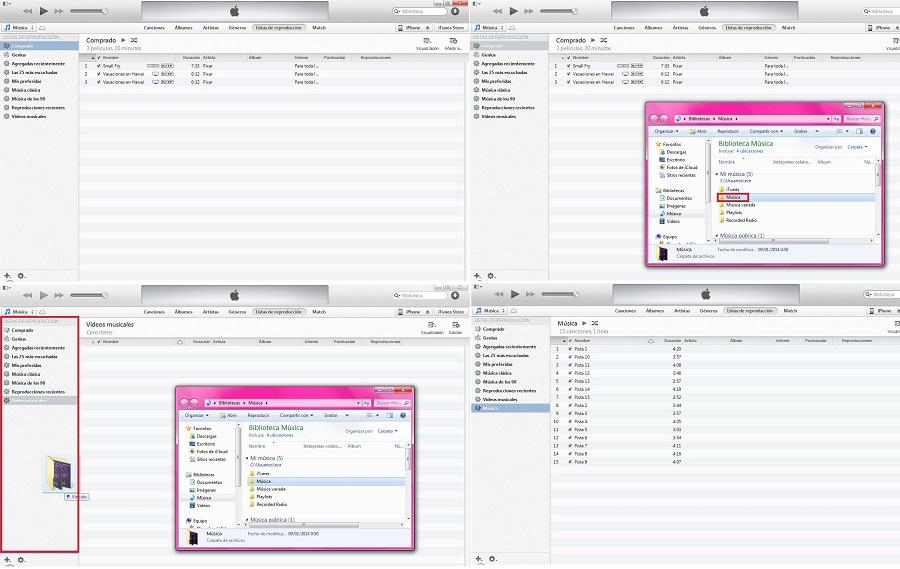This screenshot has height=569, width=900.
Task: Click Biblioteca search field above the Pista list
Action: point(880,294)
